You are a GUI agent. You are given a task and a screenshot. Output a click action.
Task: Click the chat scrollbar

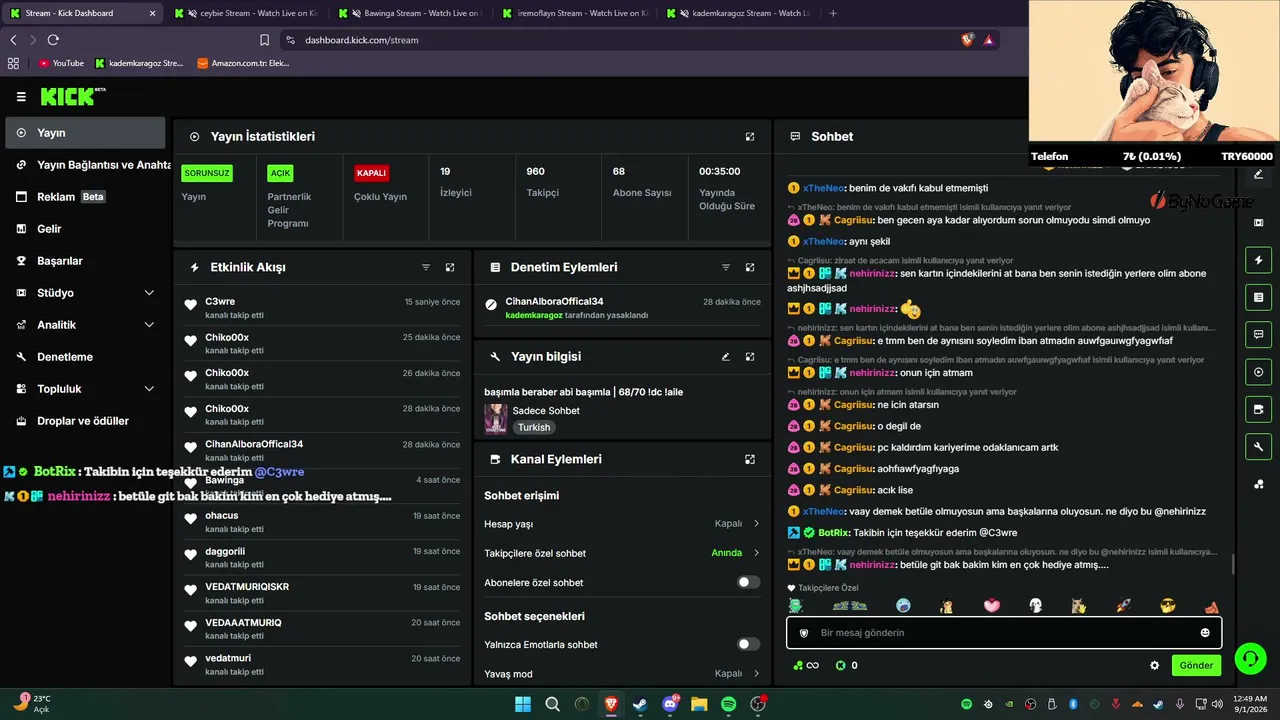pyautogui.click(x=1233, y=565)
